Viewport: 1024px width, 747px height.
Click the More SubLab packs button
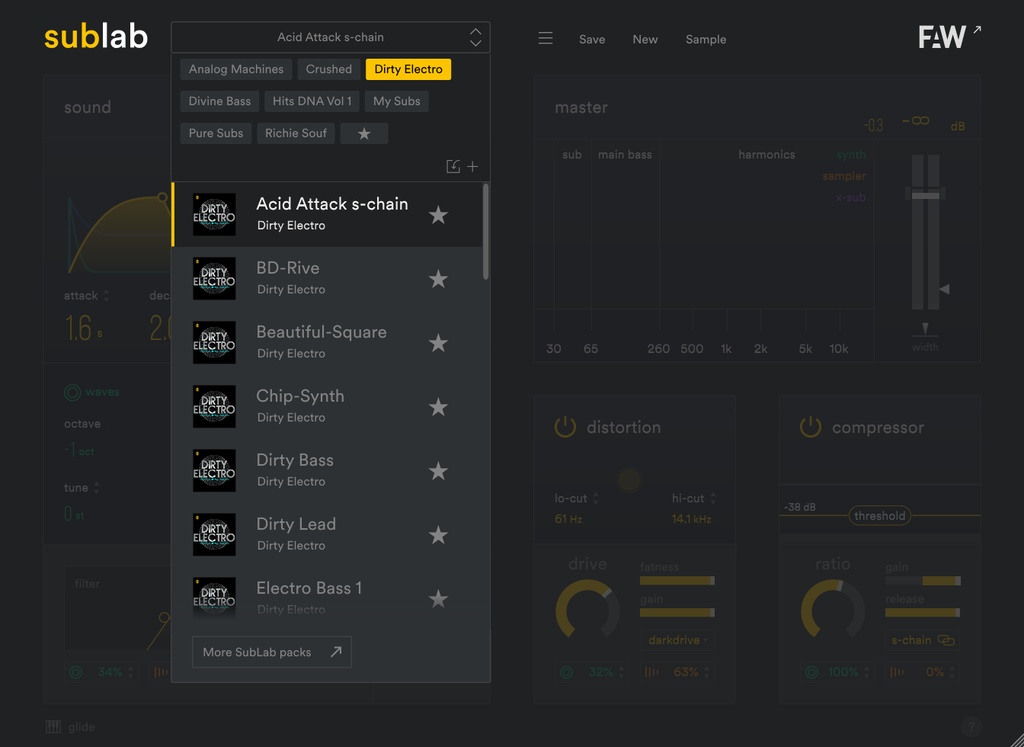tap(271, 651)
